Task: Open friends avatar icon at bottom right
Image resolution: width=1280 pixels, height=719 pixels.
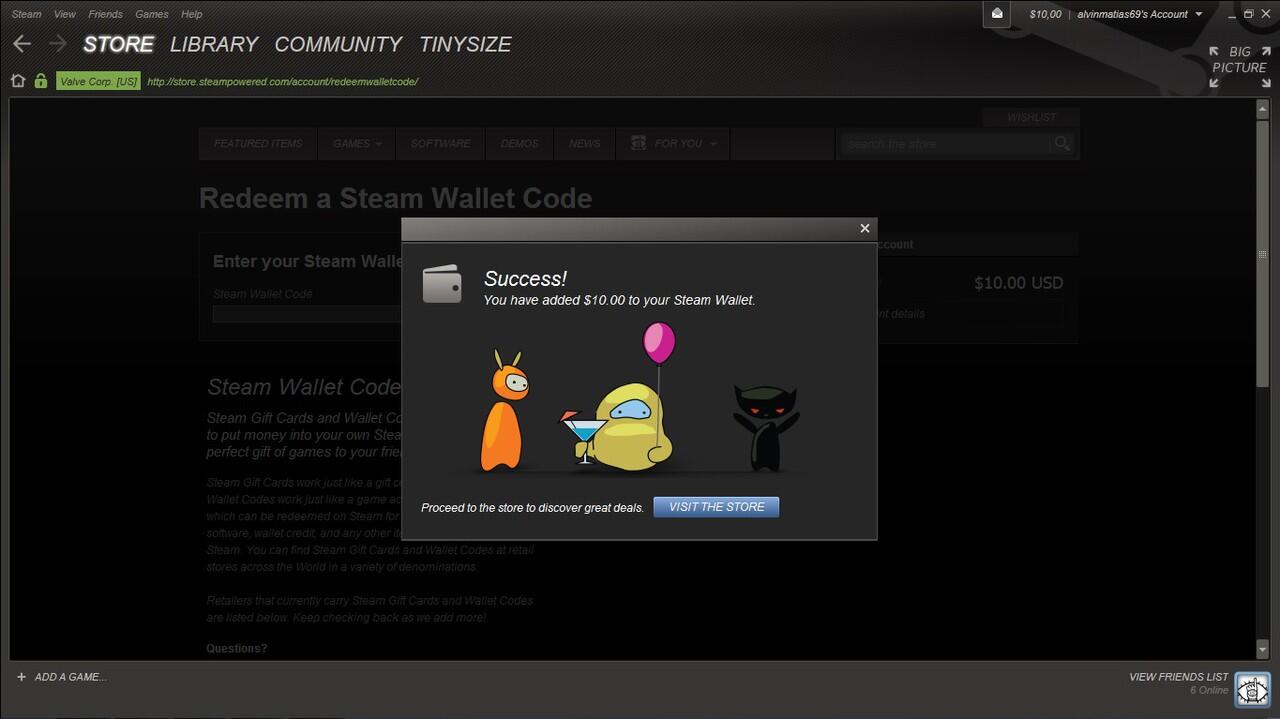Action: pos(1252,689)
